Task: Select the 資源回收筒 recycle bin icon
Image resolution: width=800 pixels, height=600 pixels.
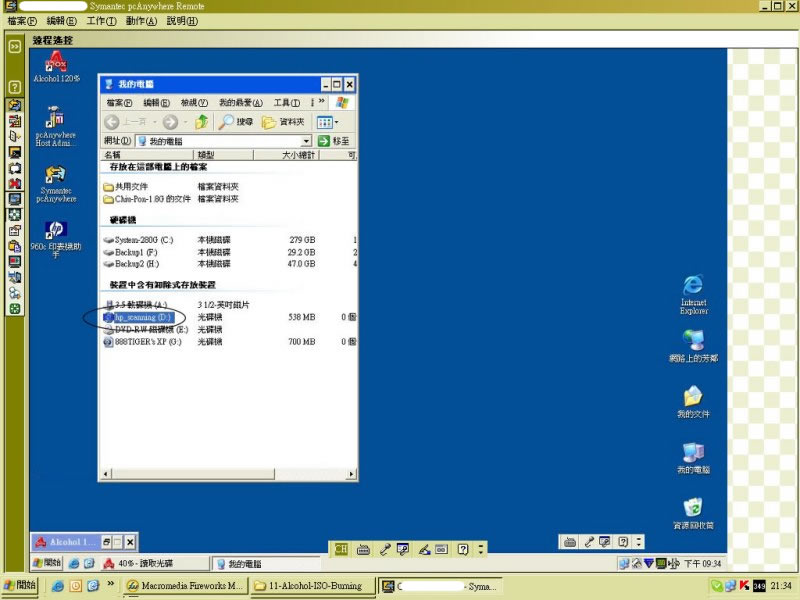Action: pos(693,513)
